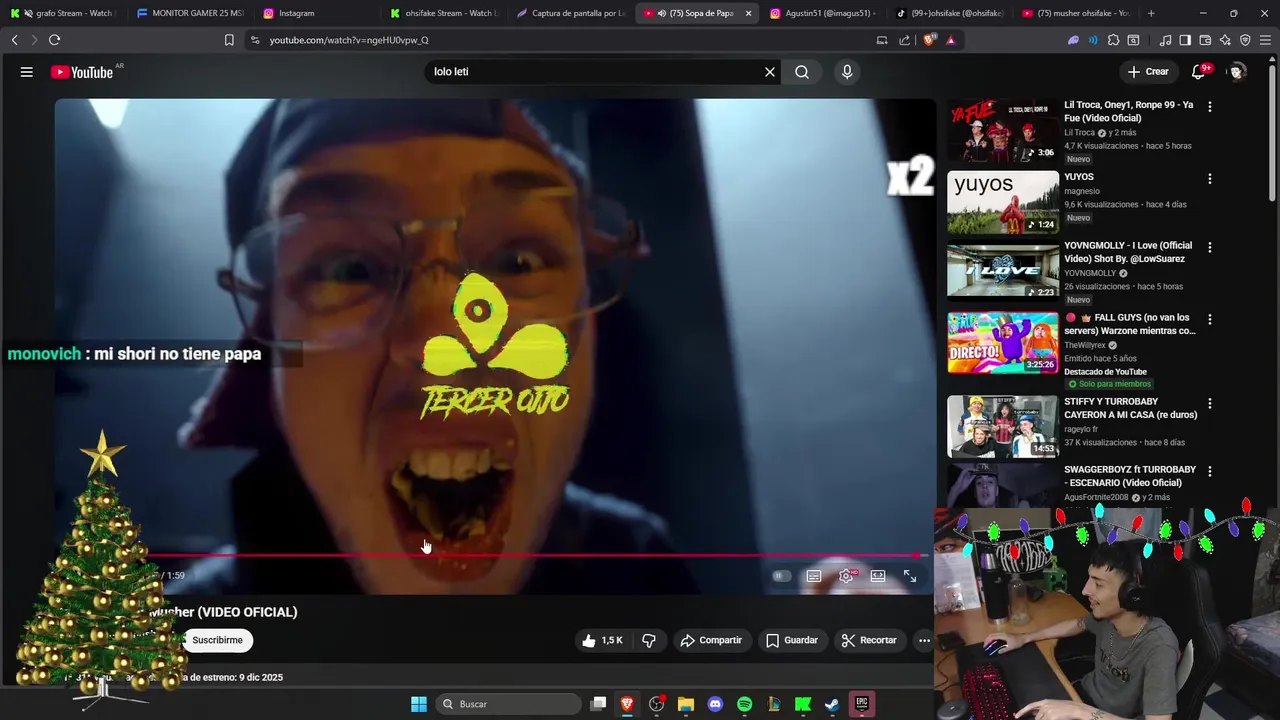Open Steam from the taskbar
Screen dimensions: 1280x720
[832, 704]
